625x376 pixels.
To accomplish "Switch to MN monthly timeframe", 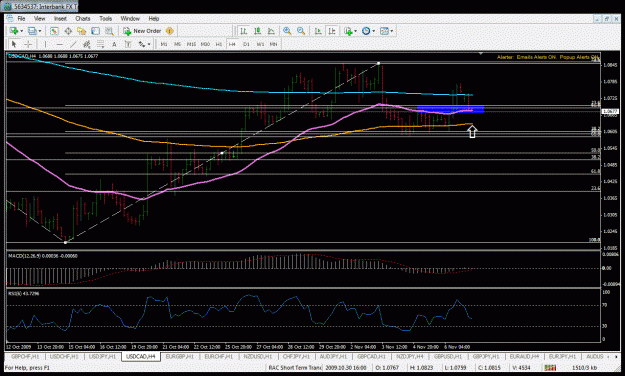I will click(x=273, y=44).
